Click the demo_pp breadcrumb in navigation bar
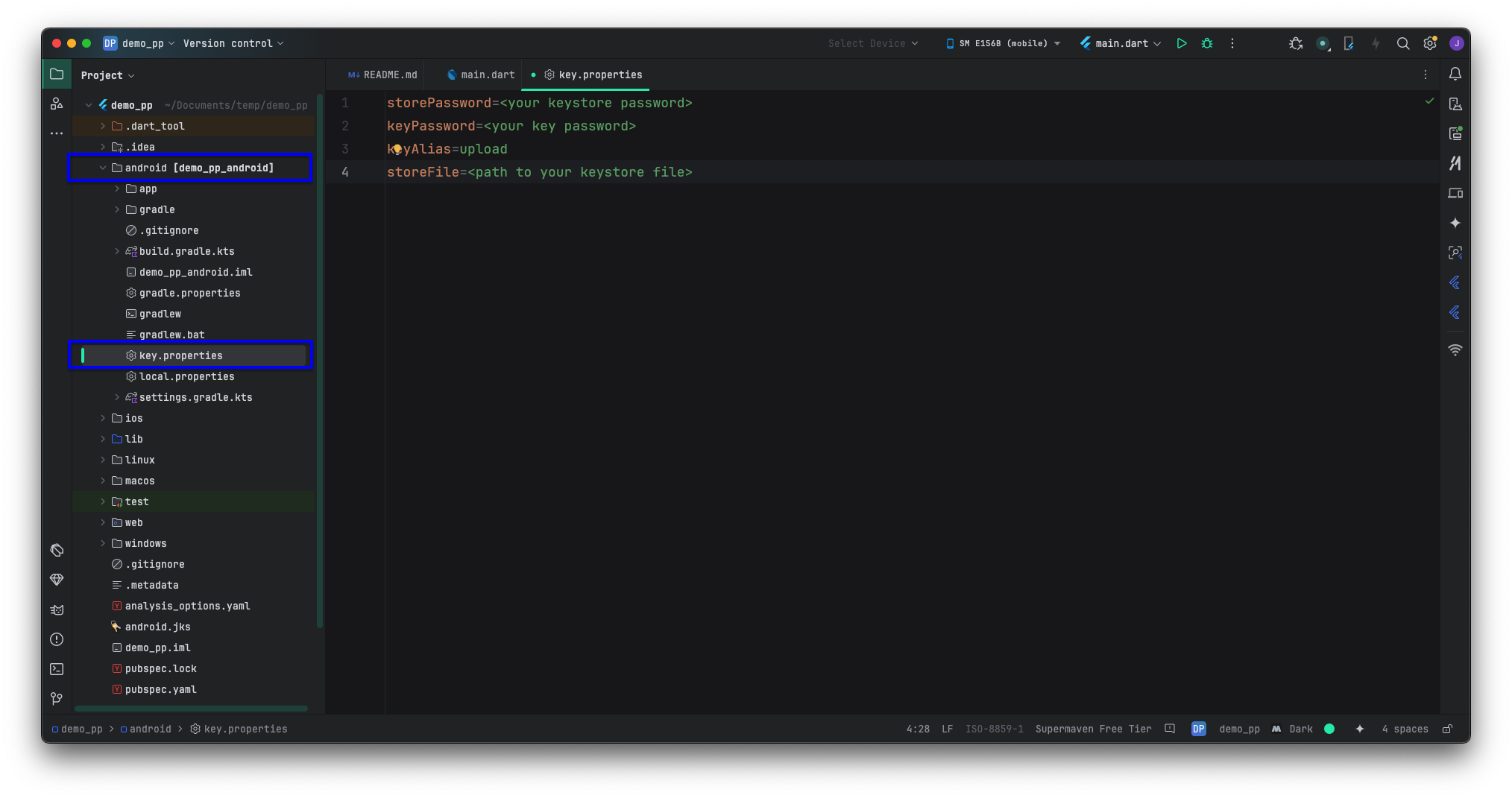 pyautogui.click(x=77, y=729)
